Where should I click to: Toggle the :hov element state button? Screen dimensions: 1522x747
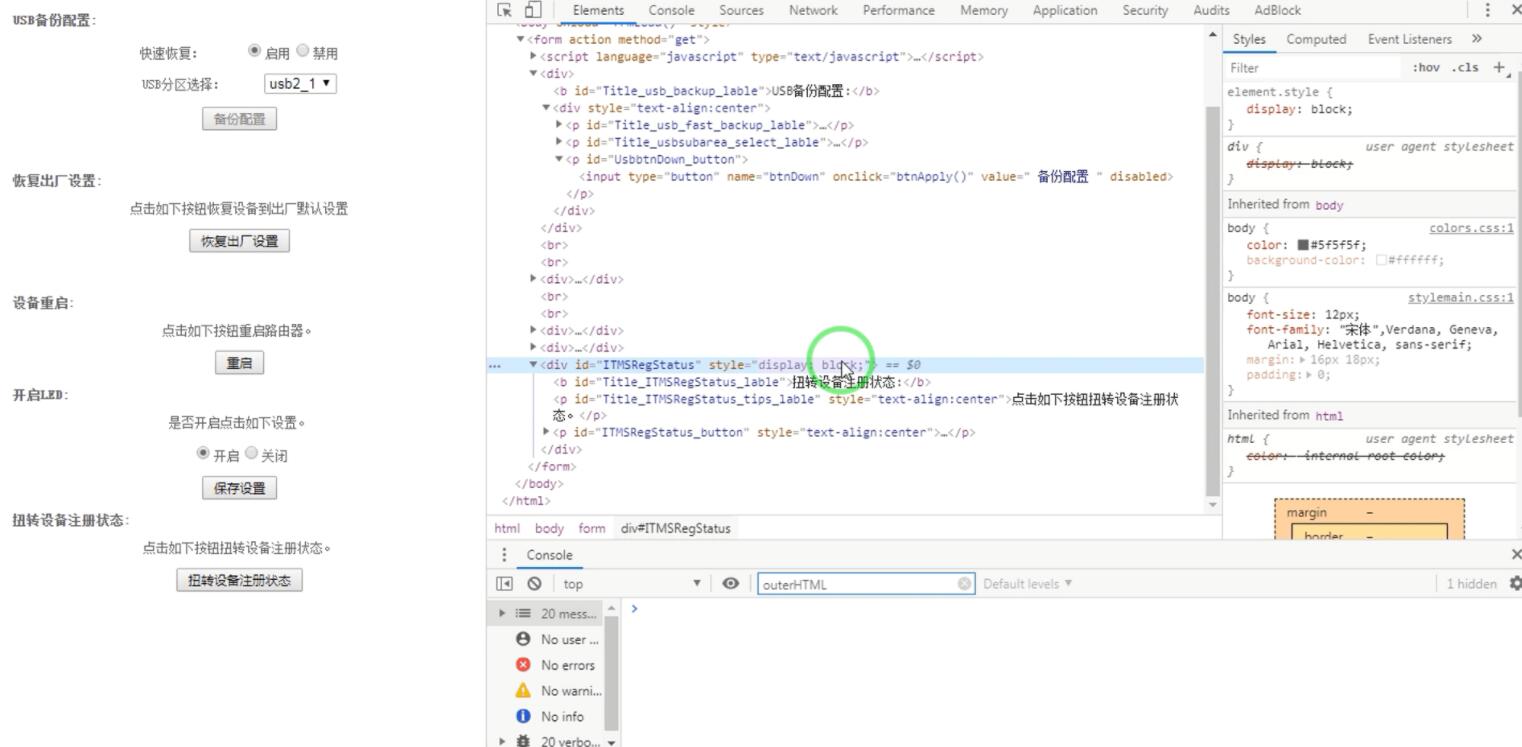click(1427, 68)
